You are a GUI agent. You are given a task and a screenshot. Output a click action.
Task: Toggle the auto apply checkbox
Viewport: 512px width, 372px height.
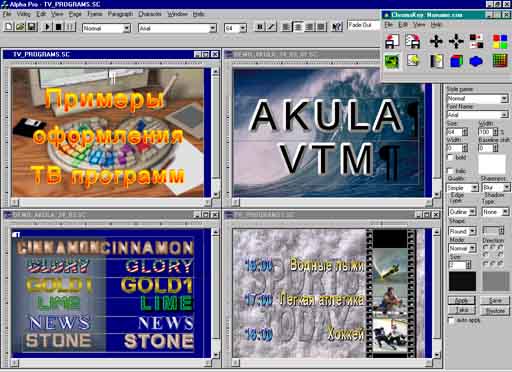tap(451, 320)
